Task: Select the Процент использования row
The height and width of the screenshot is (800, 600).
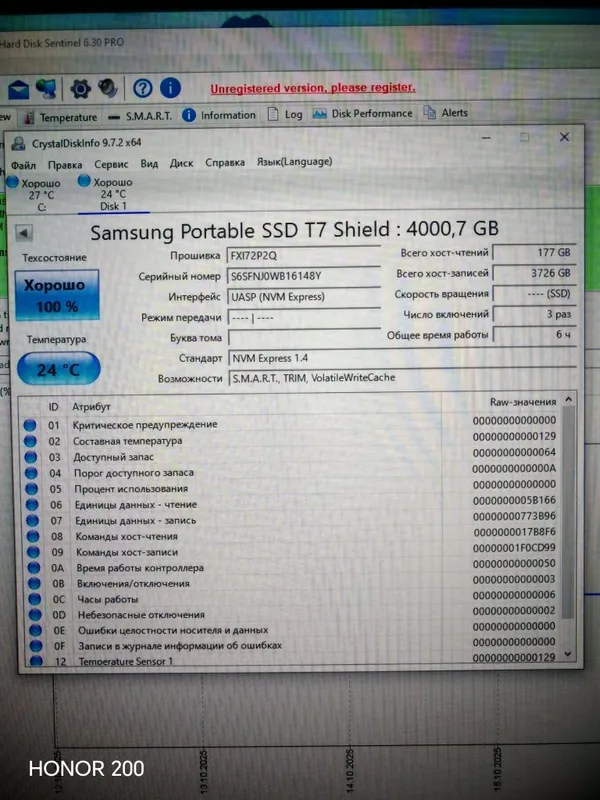Action: pyautogui.click(x=291, y=487)
